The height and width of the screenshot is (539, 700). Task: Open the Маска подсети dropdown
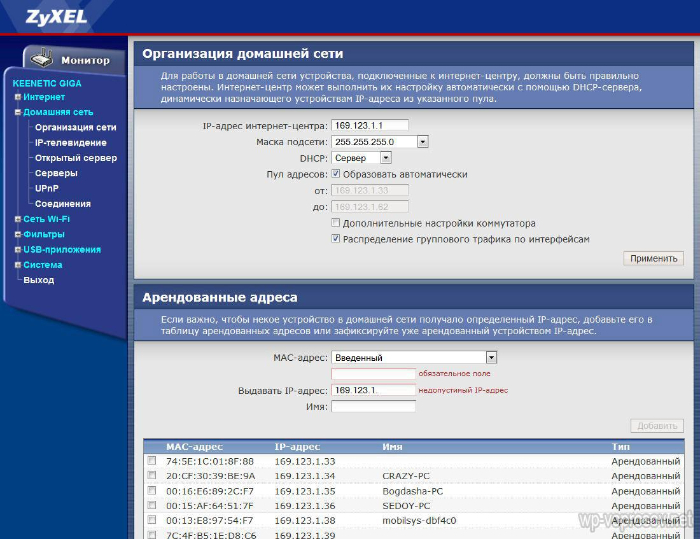click(x=422, y=142)
